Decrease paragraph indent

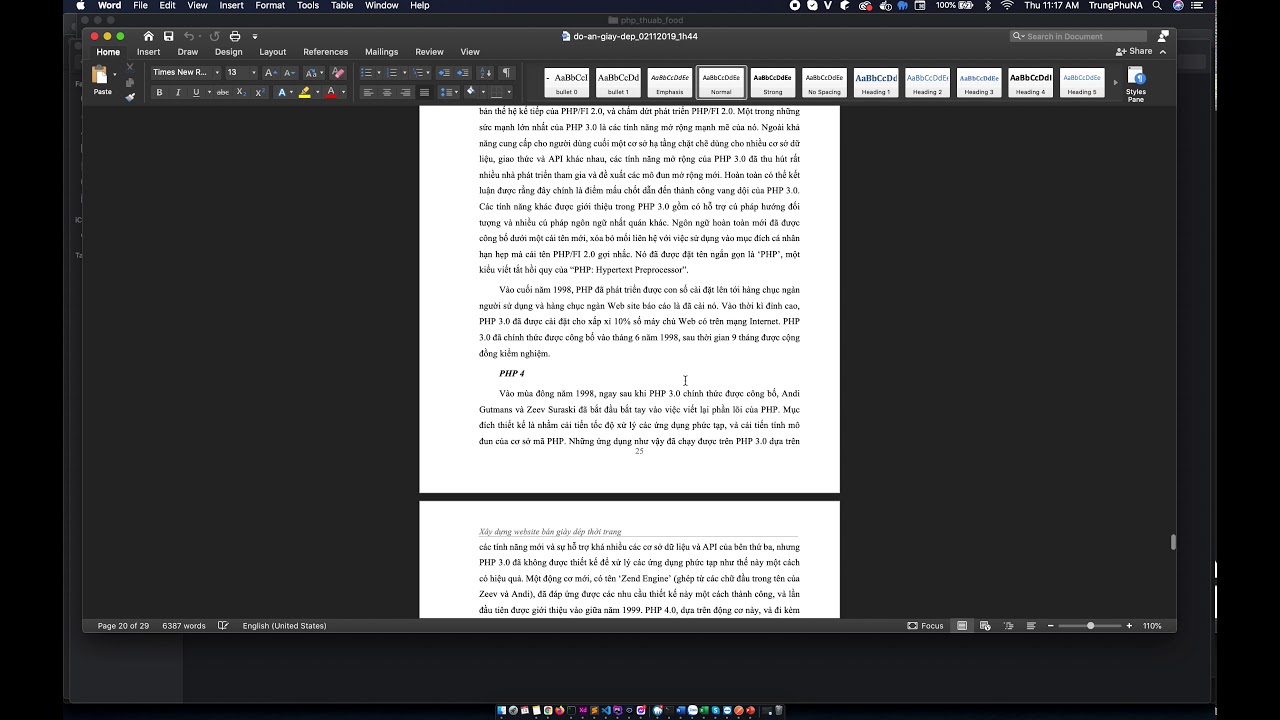coord(444,73)
